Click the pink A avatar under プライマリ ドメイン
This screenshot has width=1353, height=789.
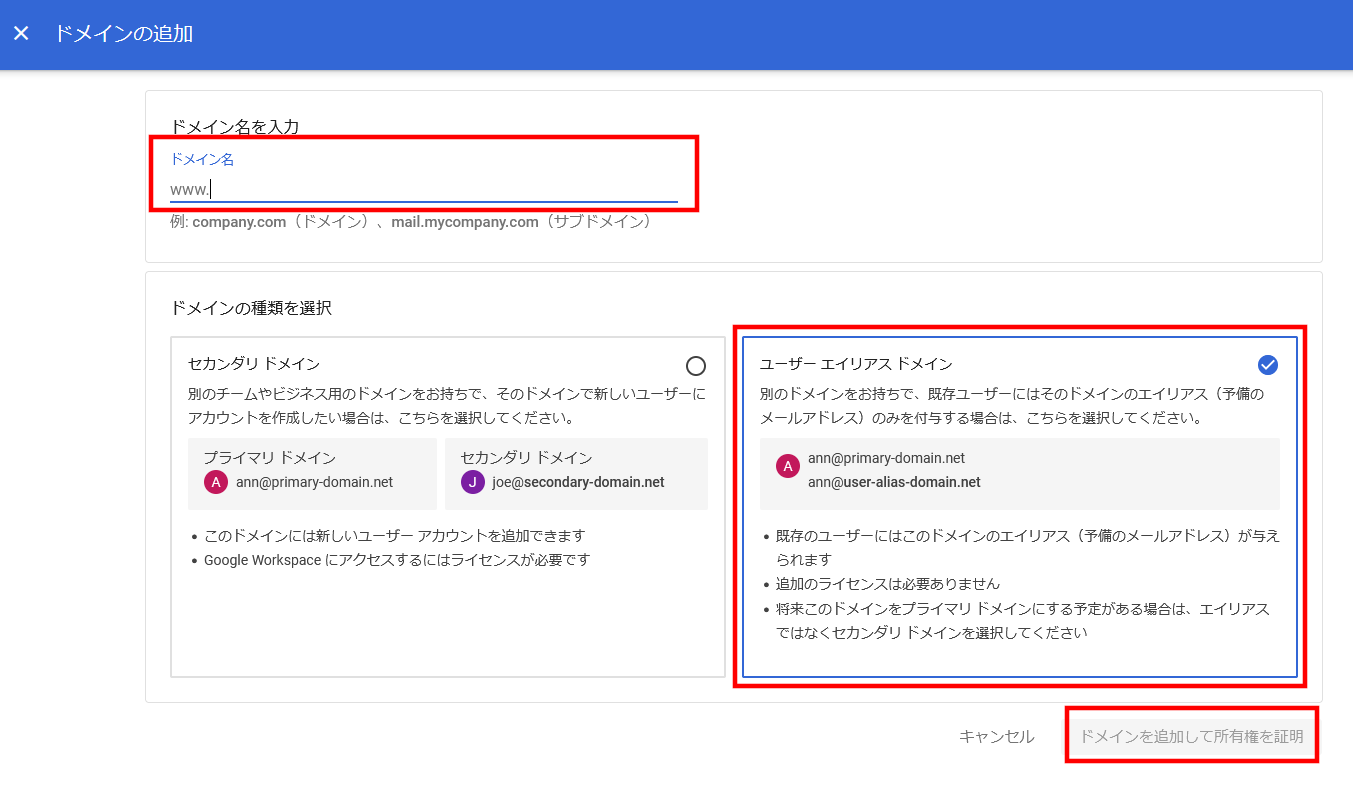coord(215,482)
